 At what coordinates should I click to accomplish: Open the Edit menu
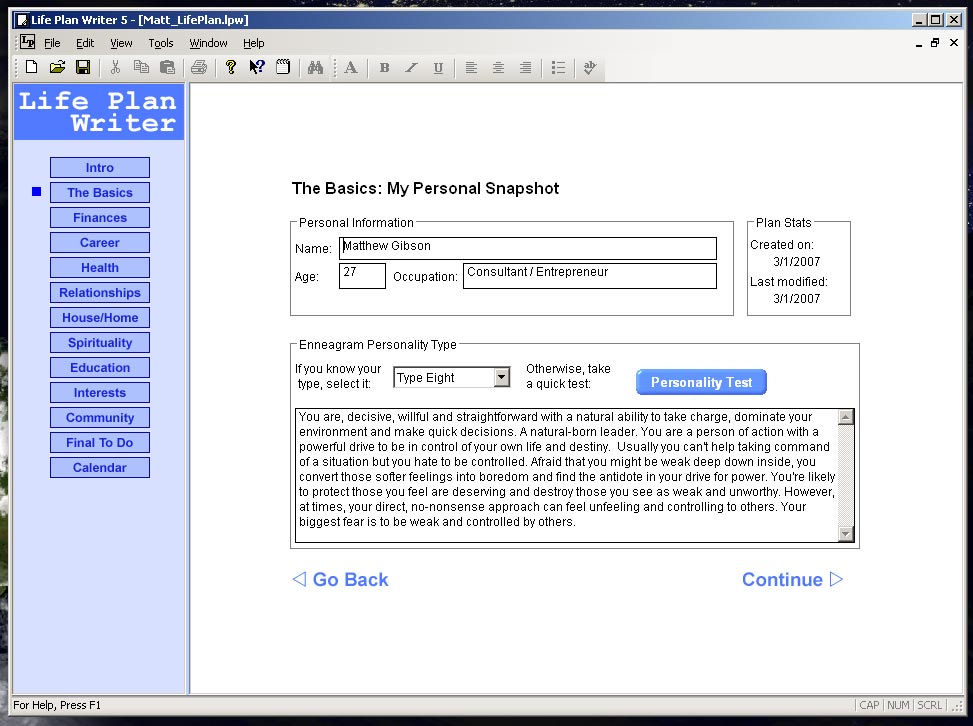coord(85,43)
